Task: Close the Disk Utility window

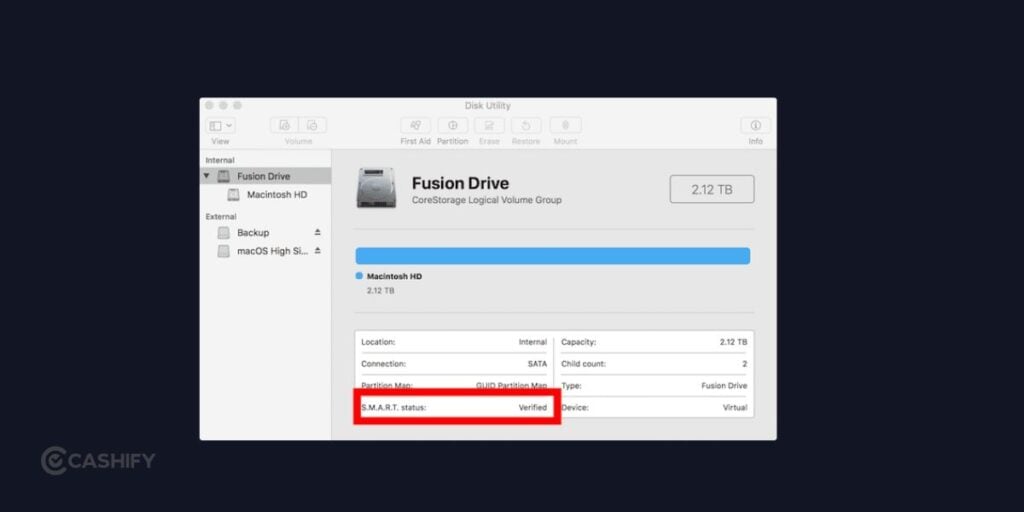Action: (x=209, y=105)
